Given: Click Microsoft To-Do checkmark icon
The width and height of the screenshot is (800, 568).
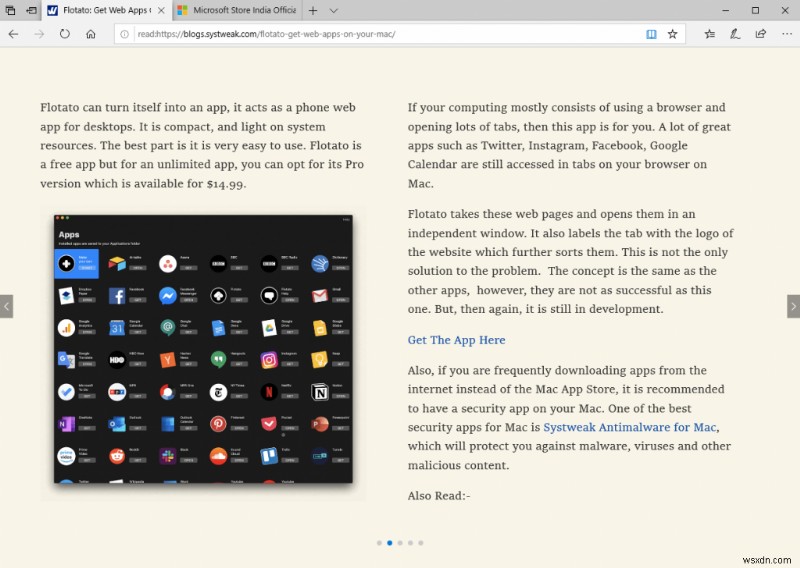Looking at the screenshot, I should point(66,392).
